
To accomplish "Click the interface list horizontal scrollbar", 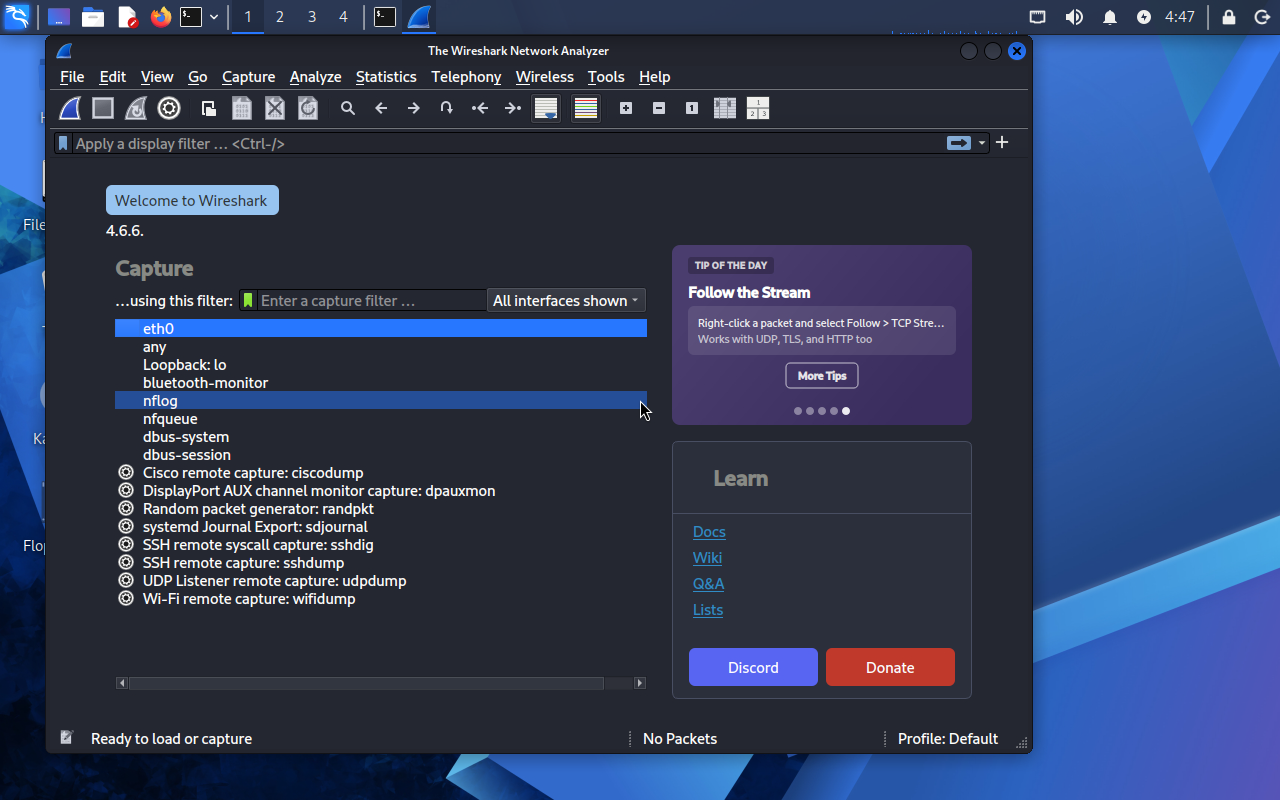I will click(381, 683).
